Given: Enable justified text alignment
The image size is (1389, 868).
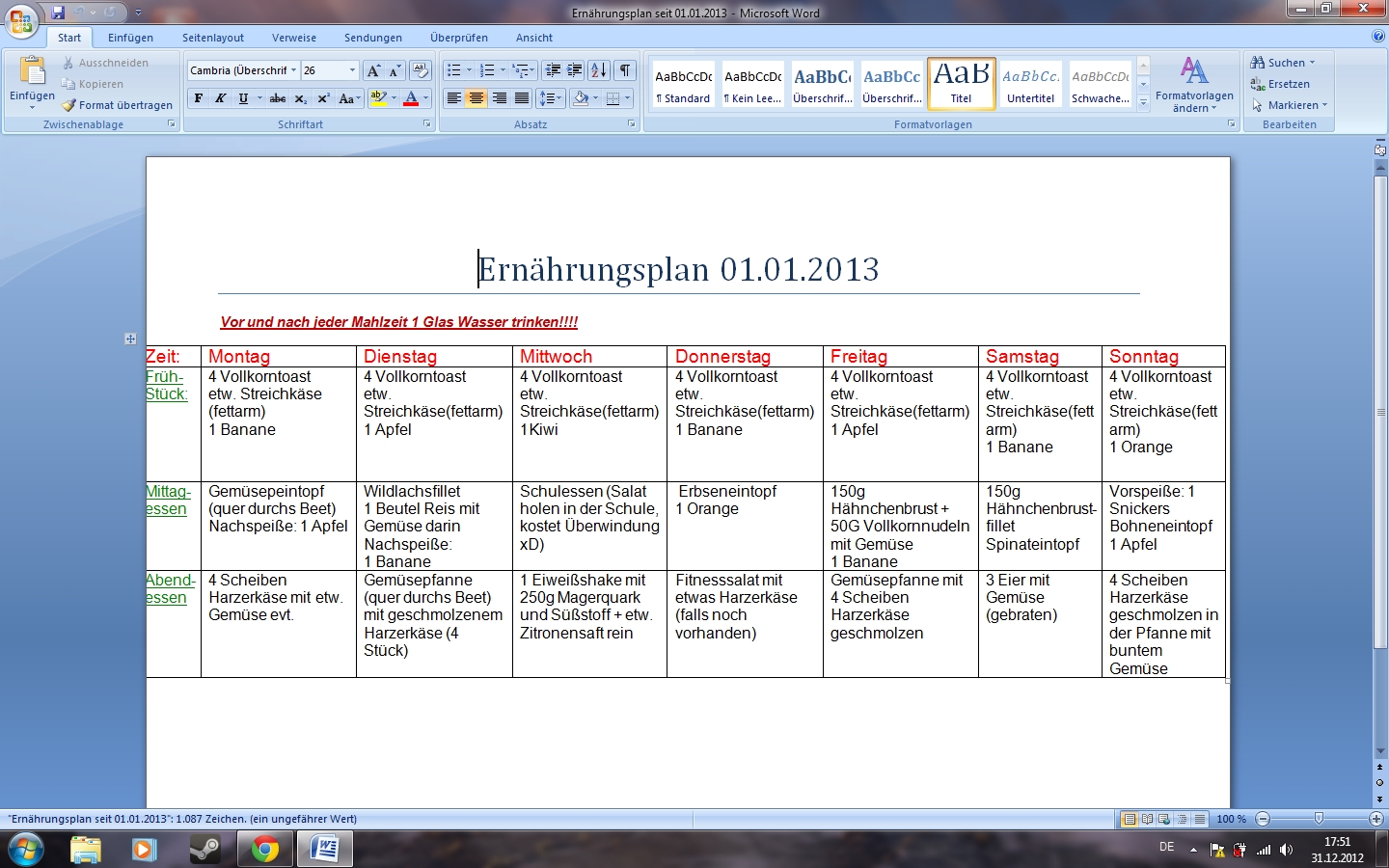Looking at the screenshot, I should pos(522,98).
